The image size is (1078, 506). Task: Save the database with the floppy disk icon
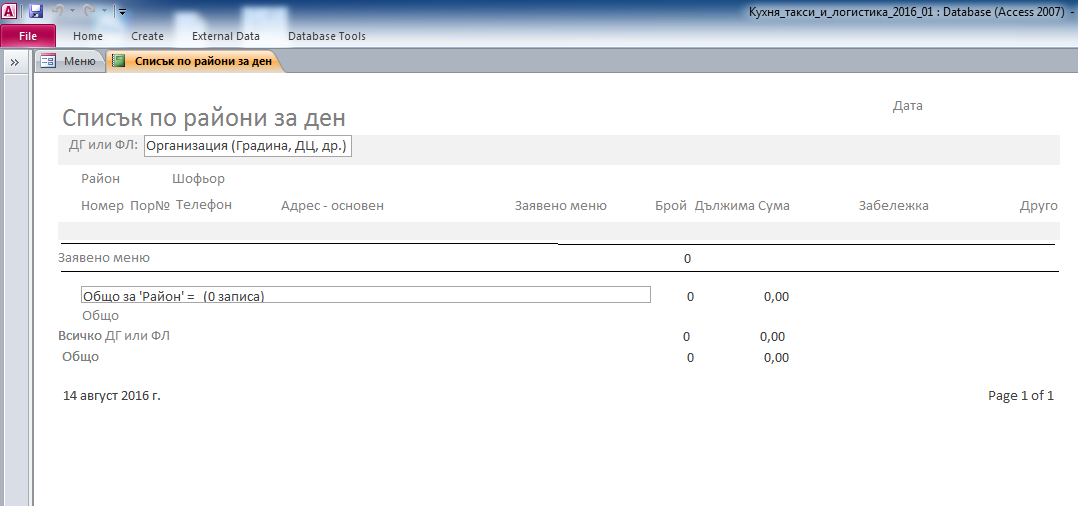(35, 11)
